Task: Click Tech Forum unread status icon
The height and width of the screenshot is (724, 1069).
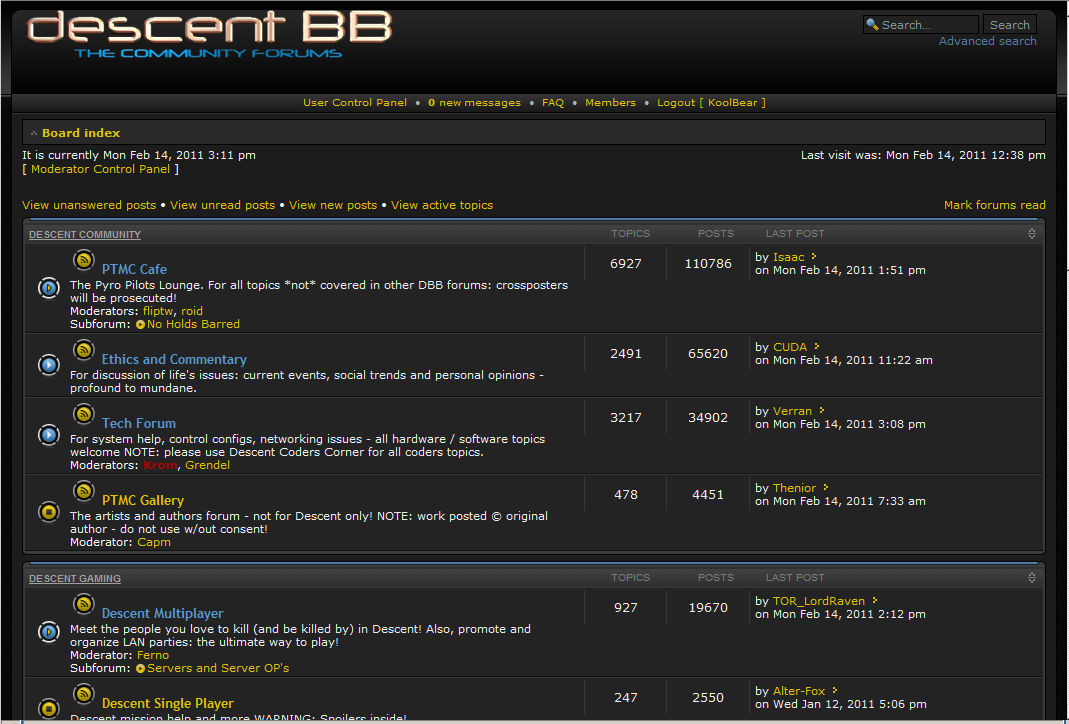Action: (x=48, y=435)
